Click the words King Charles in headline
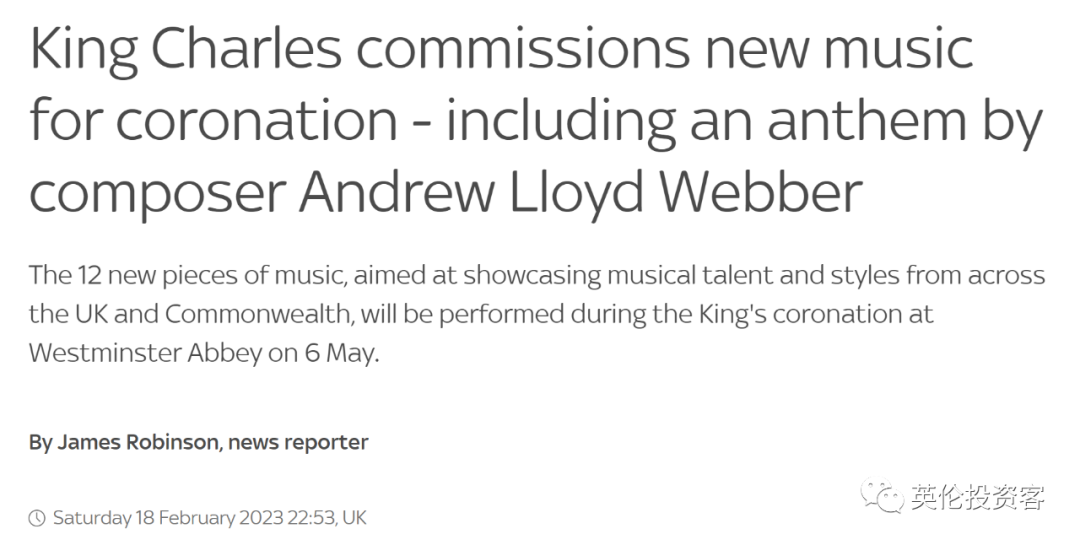Image resolution: width=1080 pixels, height=545 pixels. pos(185,52)
